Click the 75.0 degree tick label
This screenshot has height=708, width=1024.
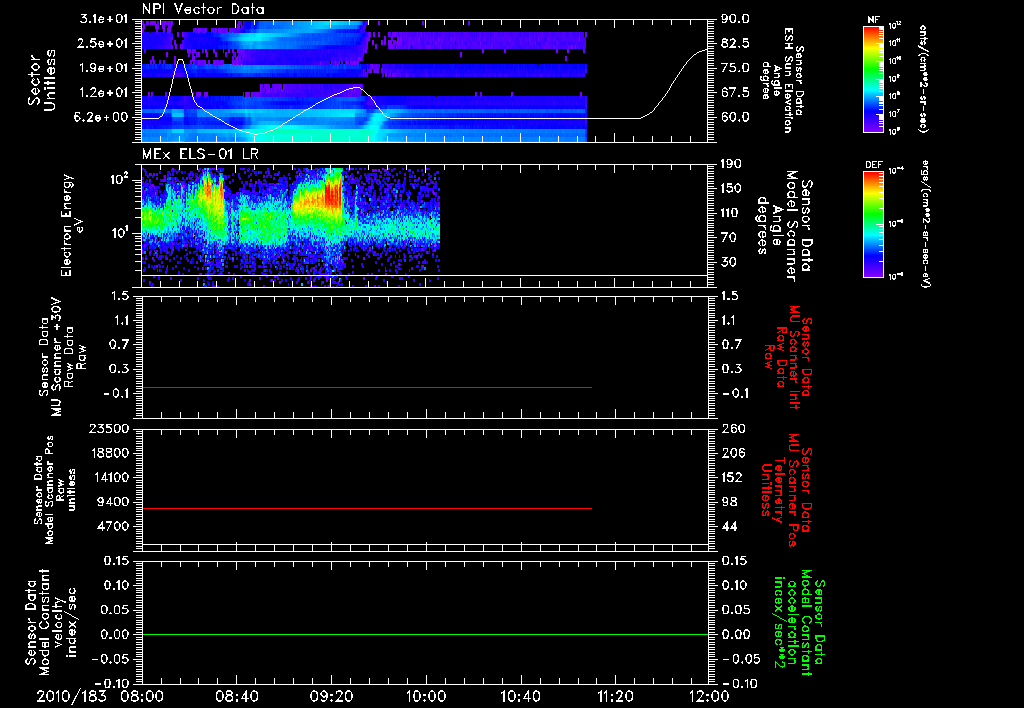(735, 68)
